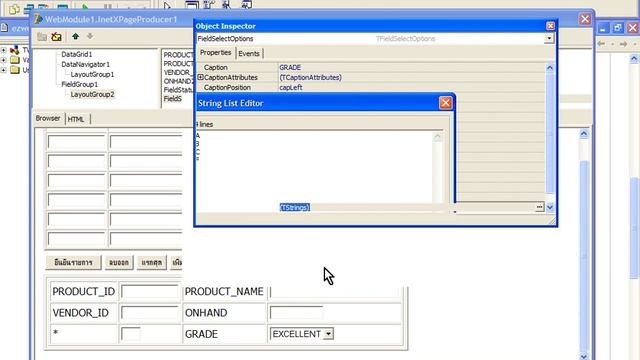Click the VENDOR_ID input field
This screenshot has width=640, height=360.
(150, 313)
